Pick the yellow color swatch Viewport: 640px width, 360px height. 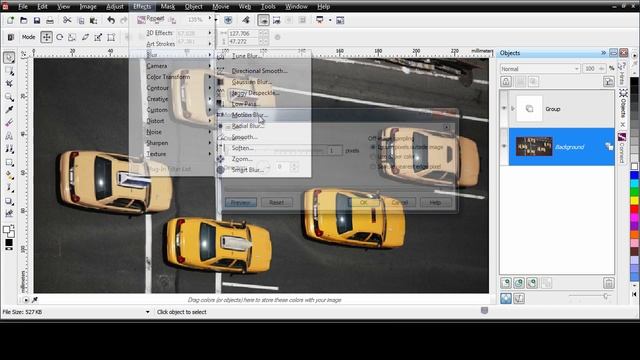click(x=634, y=200)
